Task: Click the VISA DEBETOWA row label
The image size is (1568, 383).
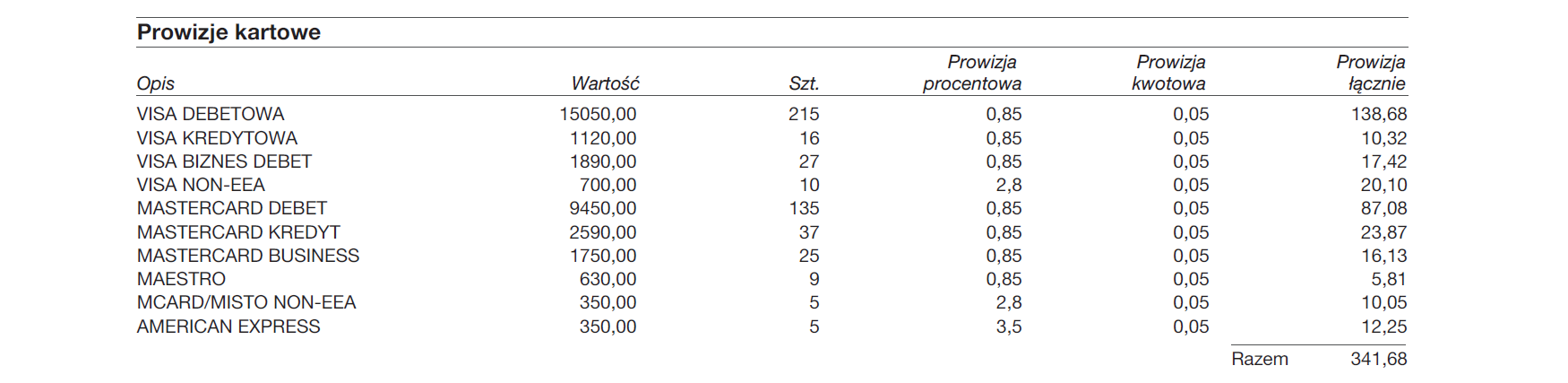Action: coord(211,114)
